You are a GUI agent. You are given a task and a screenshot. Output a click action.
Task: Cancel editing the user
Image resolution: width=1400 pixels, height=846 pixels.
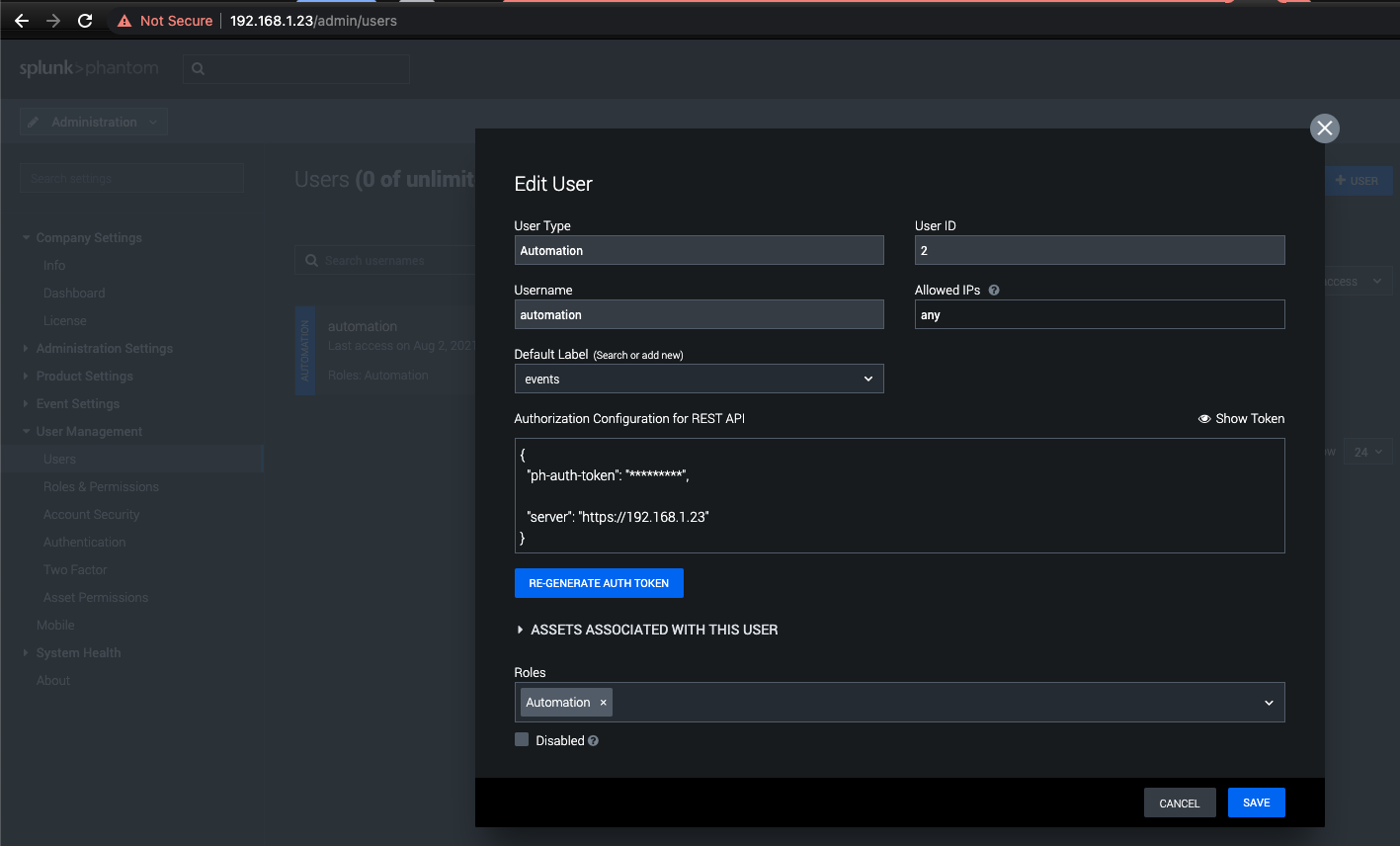pos(1179,804)
